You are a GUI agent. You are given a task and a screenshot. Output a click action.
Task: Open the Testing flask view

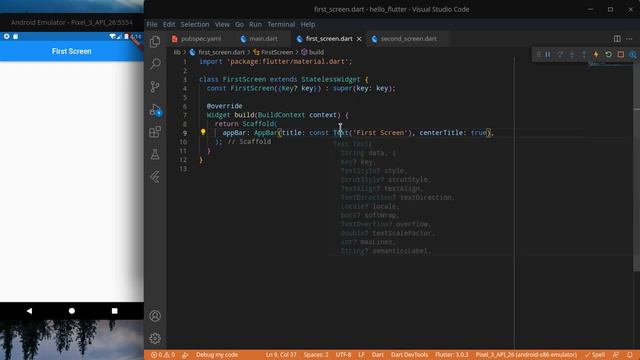pos(155,154)
